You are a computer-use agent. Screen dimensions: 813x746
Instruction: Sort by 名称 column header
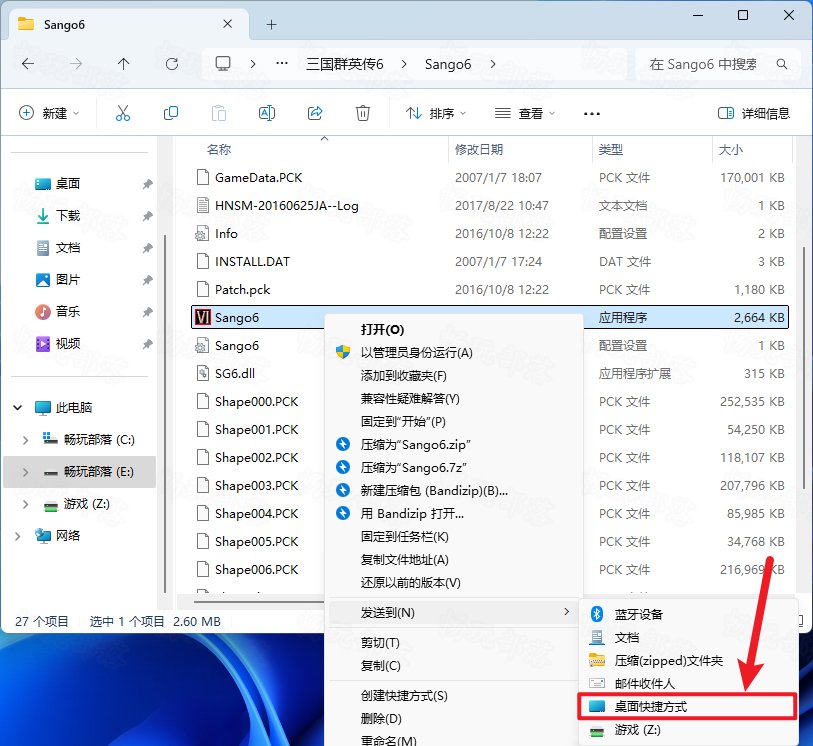pyautogui.click(x=219, y=150)
